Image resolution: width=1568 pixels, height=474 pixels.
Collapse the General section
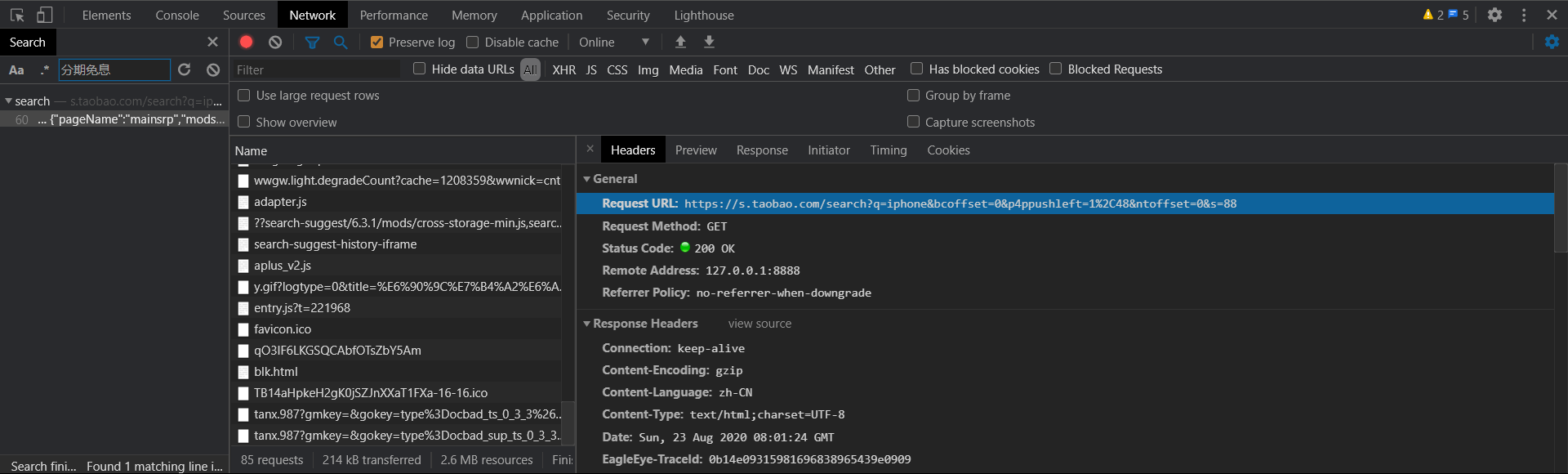point(586,179)
